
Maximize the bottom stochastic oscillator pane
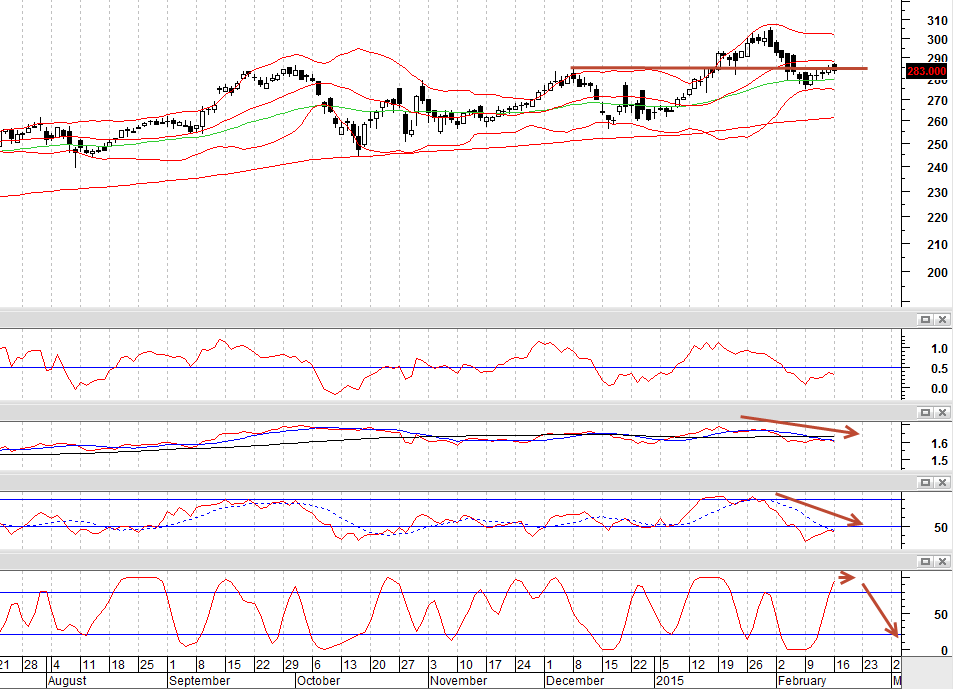(x=925, y=561)
